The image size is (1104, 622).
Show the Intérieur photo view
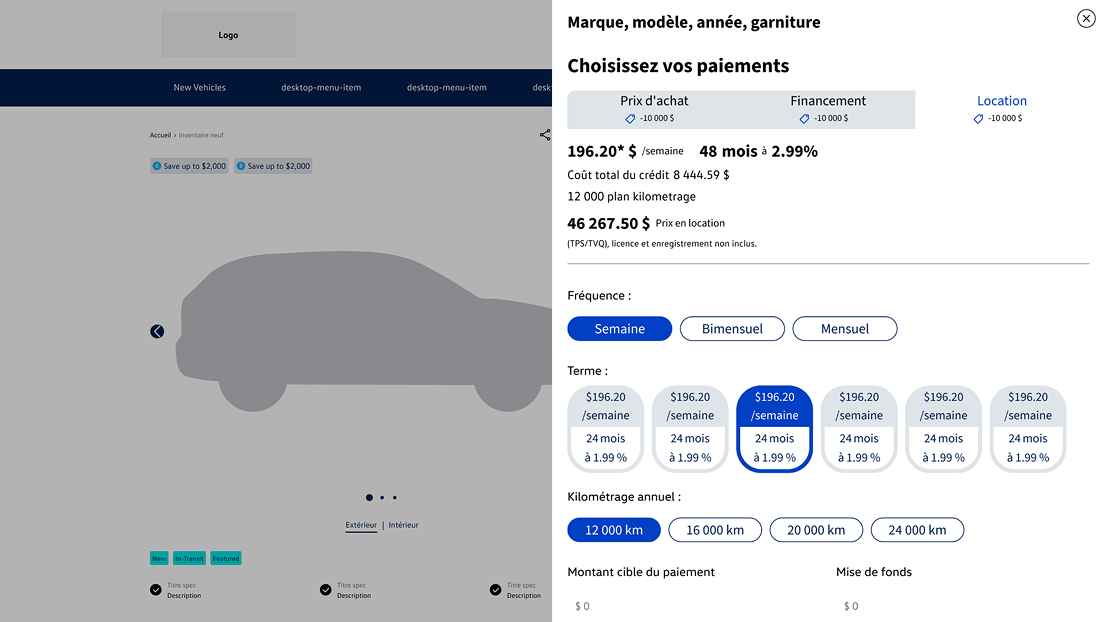404,525
